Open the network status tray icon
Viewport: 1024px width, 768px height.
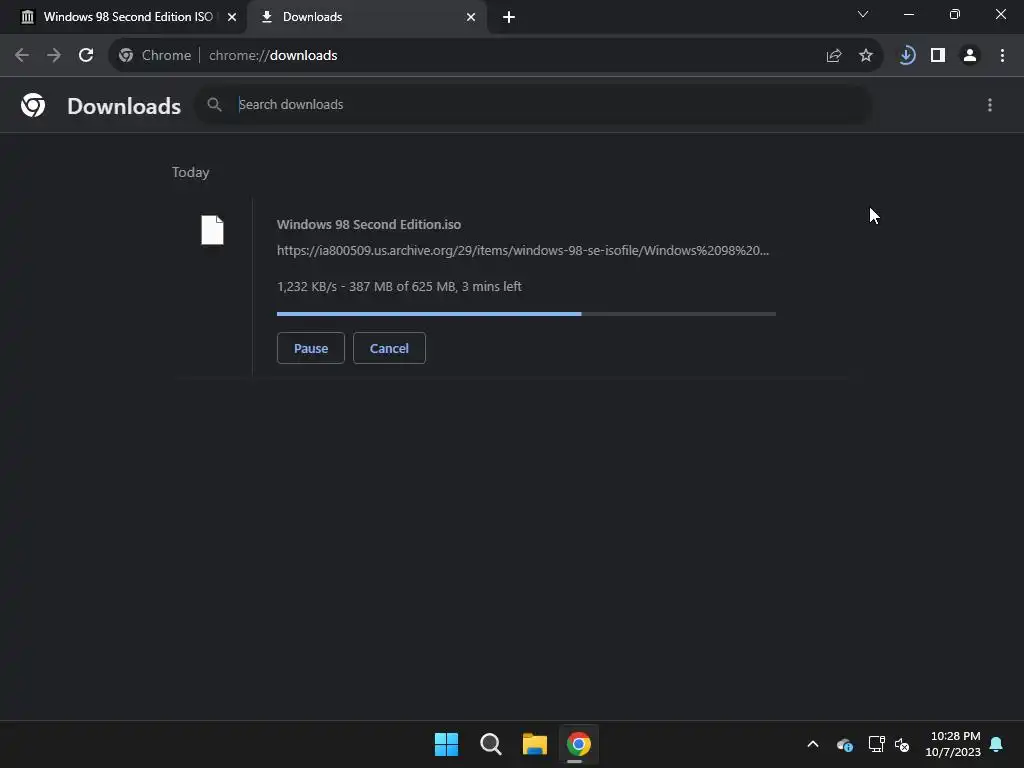tap(876, 744)
